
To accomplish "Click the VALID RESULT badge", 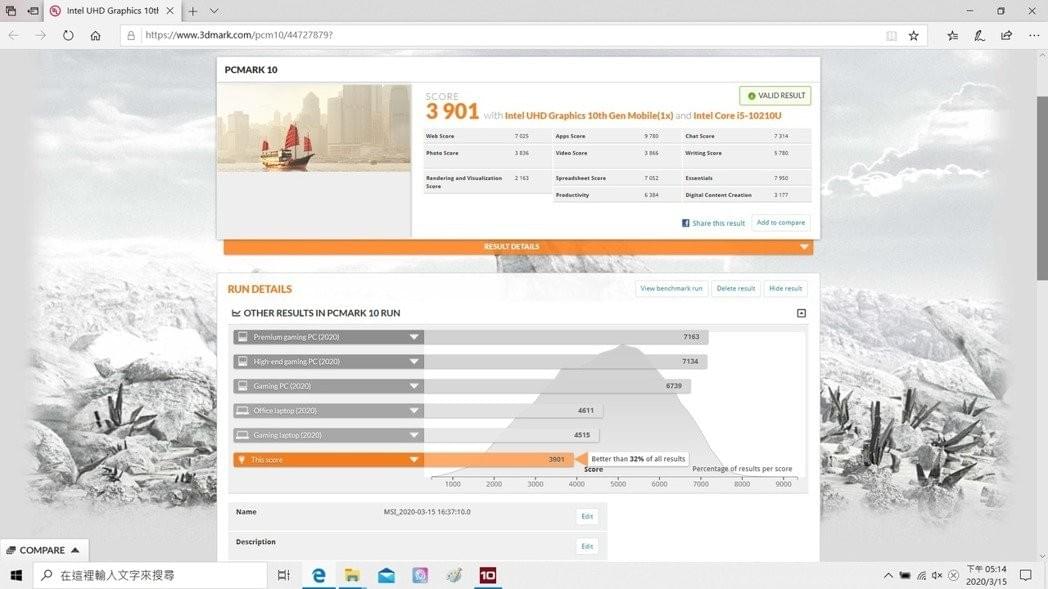I will coord(775,96).
